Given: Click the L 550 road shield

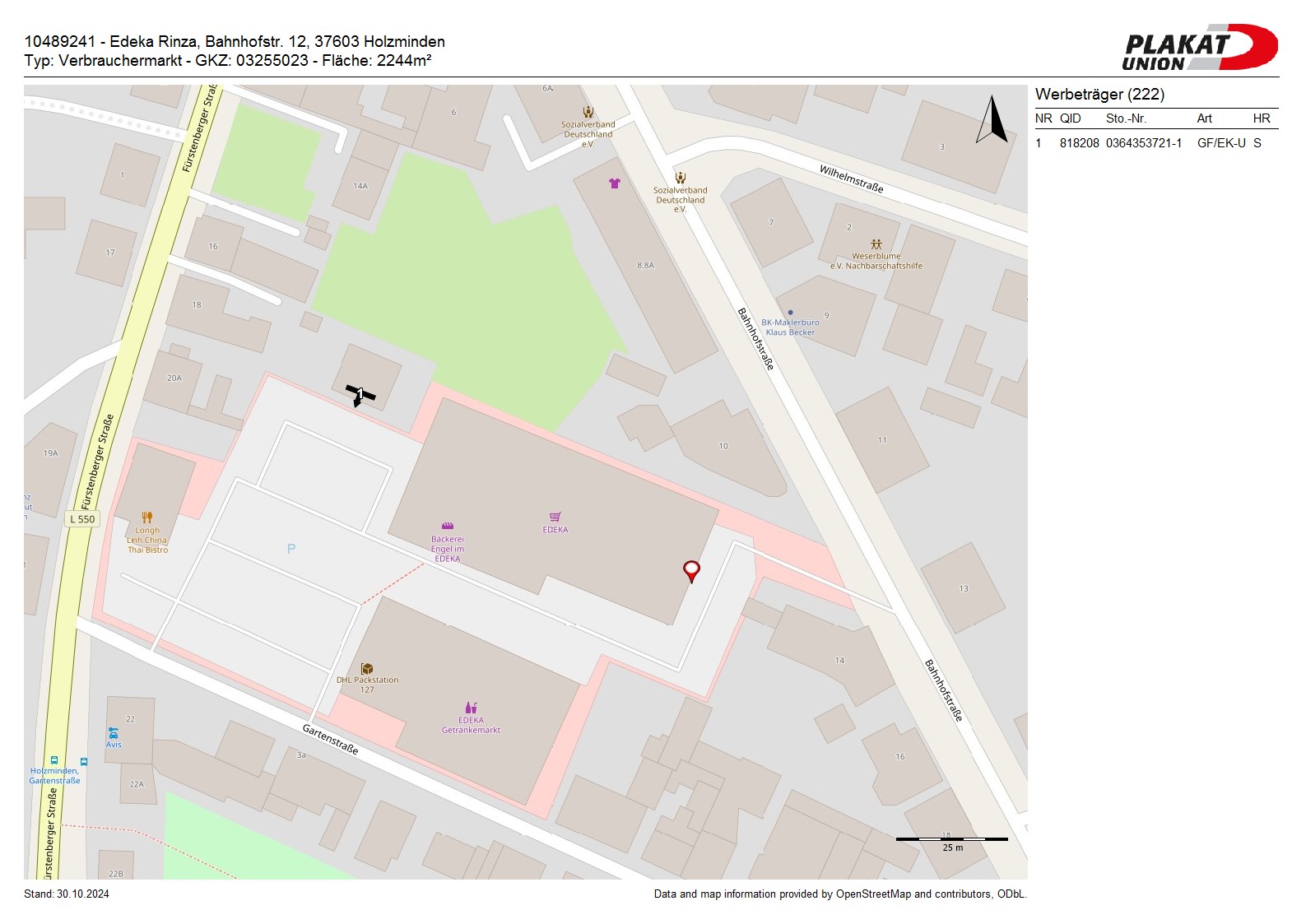Looking at the screenshot, I should tap(82, 519).
